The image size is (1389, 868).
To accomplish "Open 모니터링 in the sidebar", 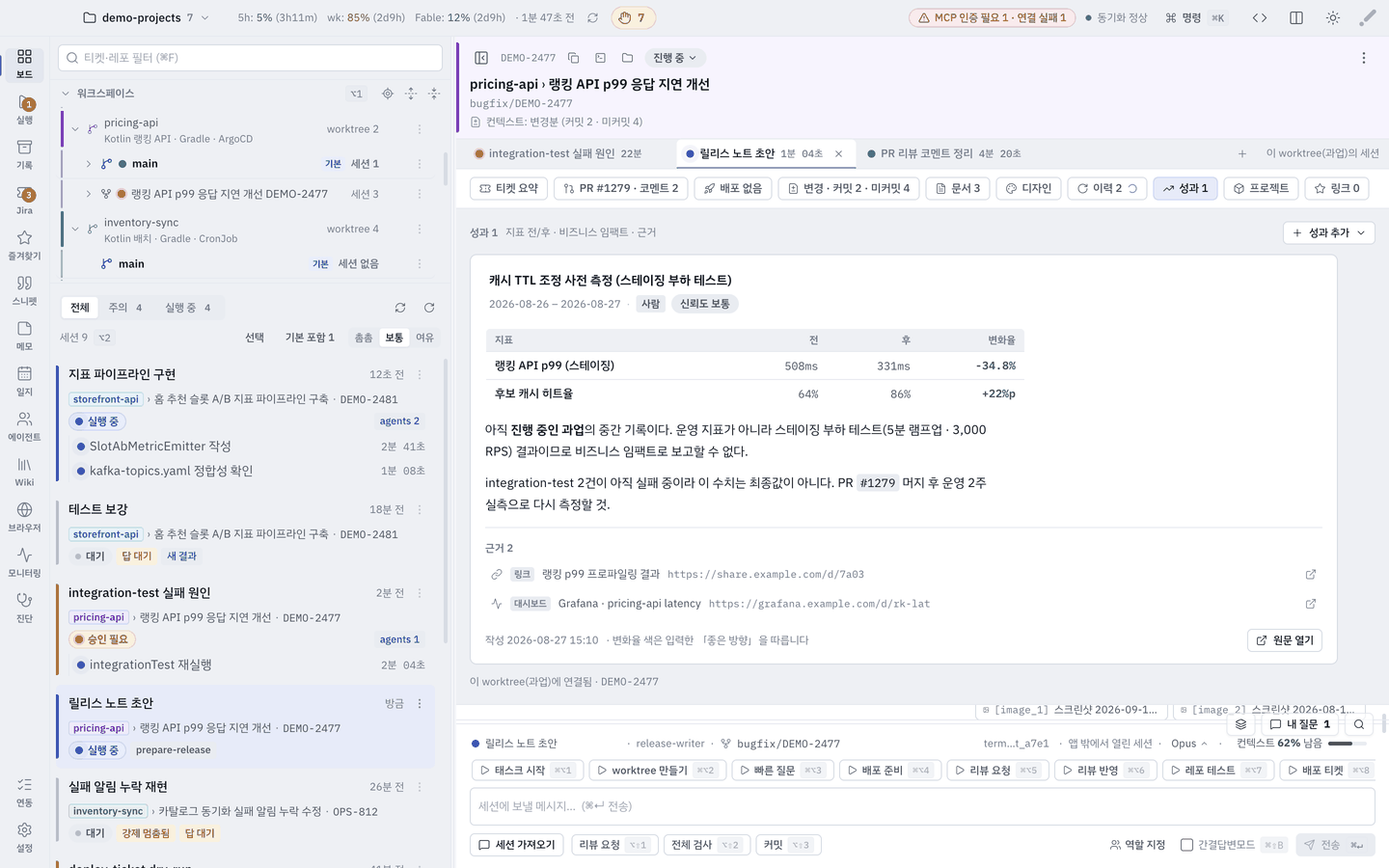I will (x=24, y=563).
